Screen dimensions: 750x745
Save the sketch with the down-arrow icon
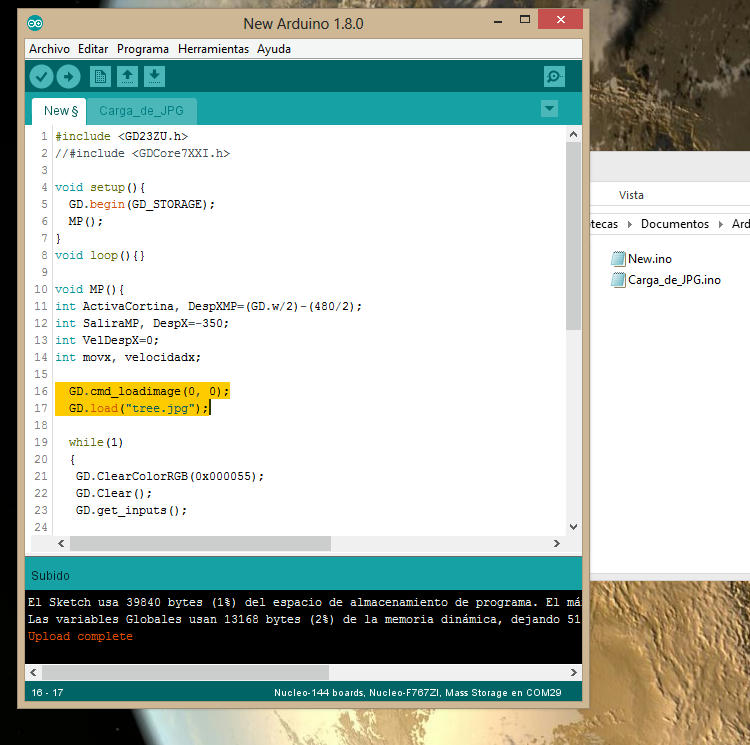(x=154, y=77)
